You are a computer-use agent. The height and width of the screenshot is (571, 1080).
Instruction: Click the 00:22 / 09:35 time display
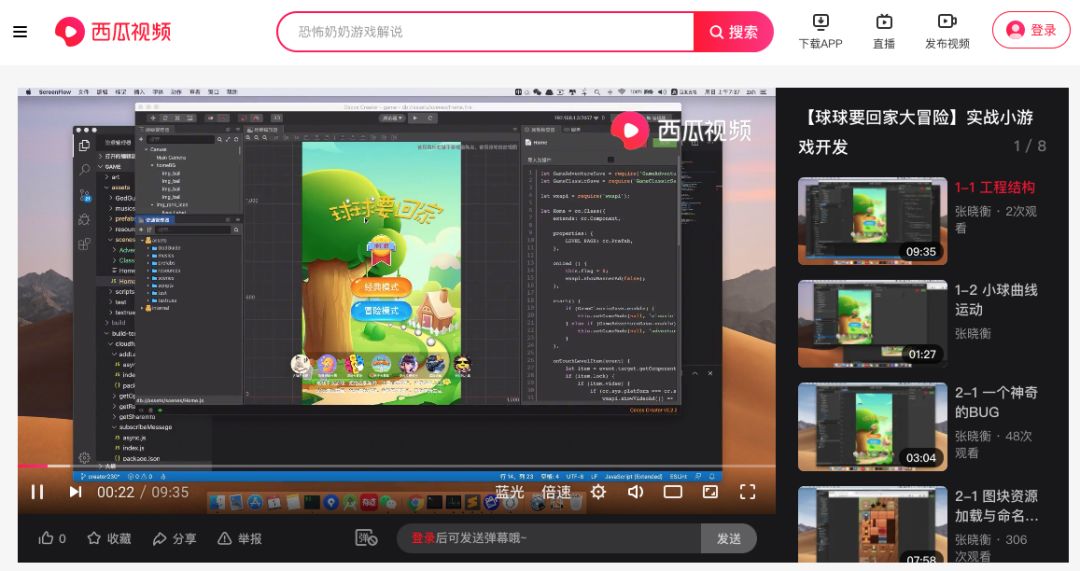pyautogui.click(x=143, y=492)
